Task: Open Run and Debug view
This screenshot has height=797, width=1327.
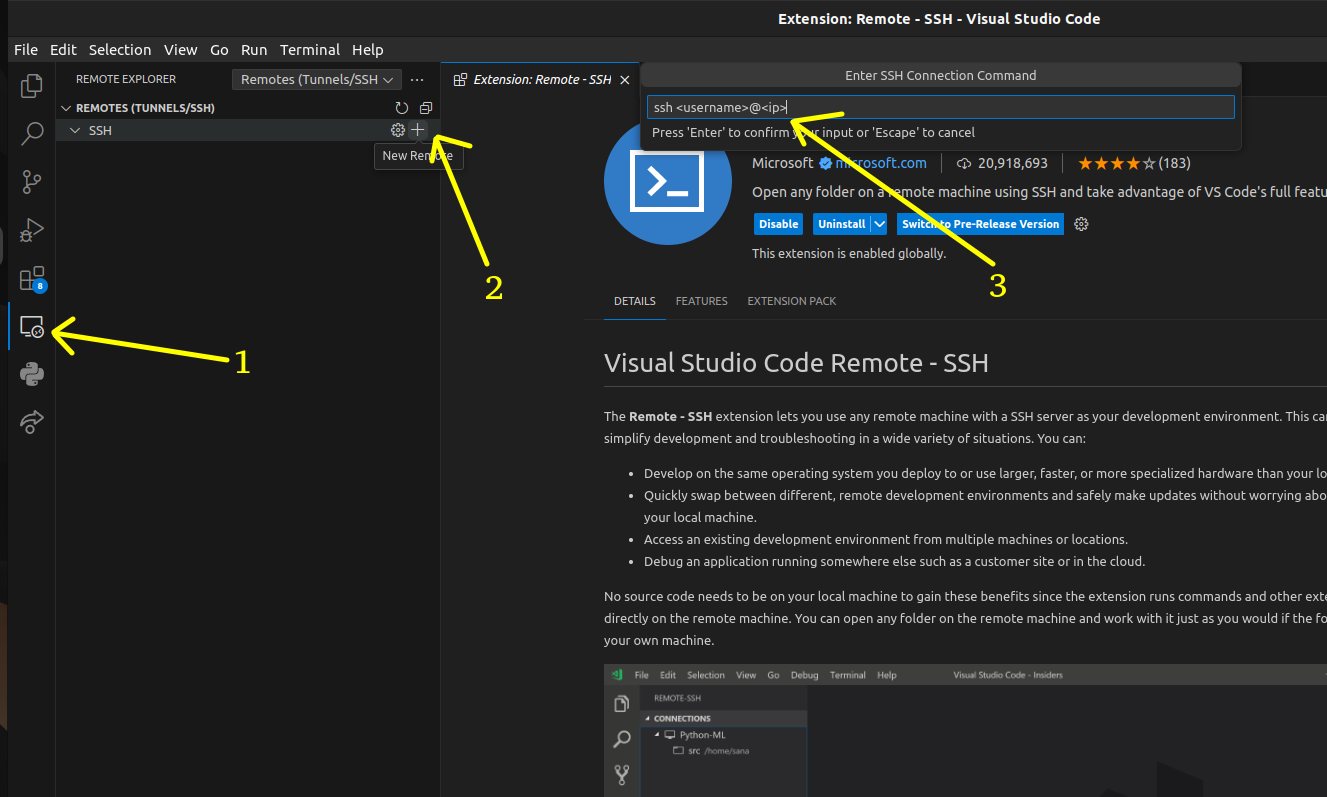Action: pos(32,229)
